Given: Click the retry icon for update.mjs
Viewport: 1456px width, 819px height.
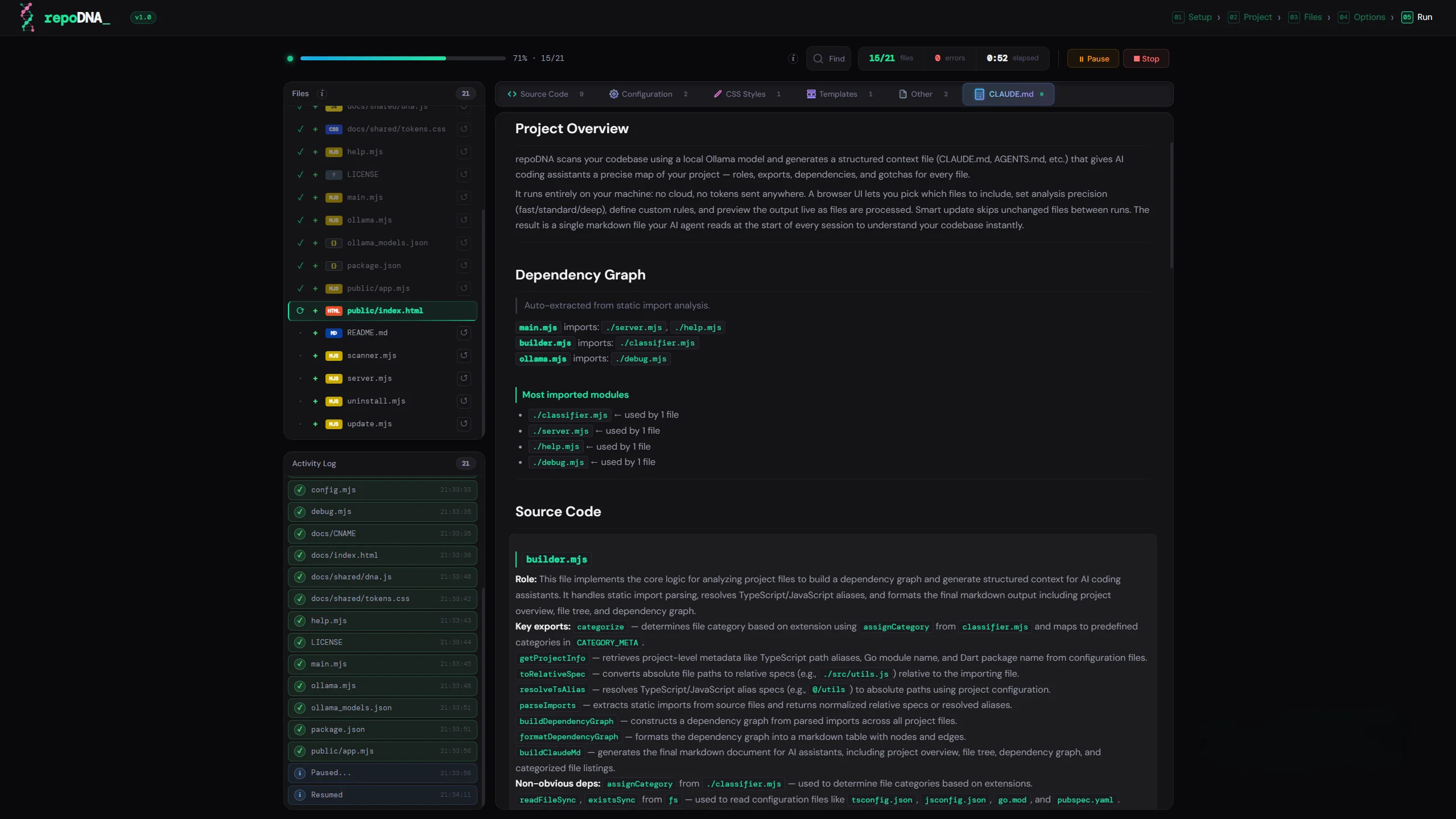Looking at the screenshot, I should tap(464, 424).
